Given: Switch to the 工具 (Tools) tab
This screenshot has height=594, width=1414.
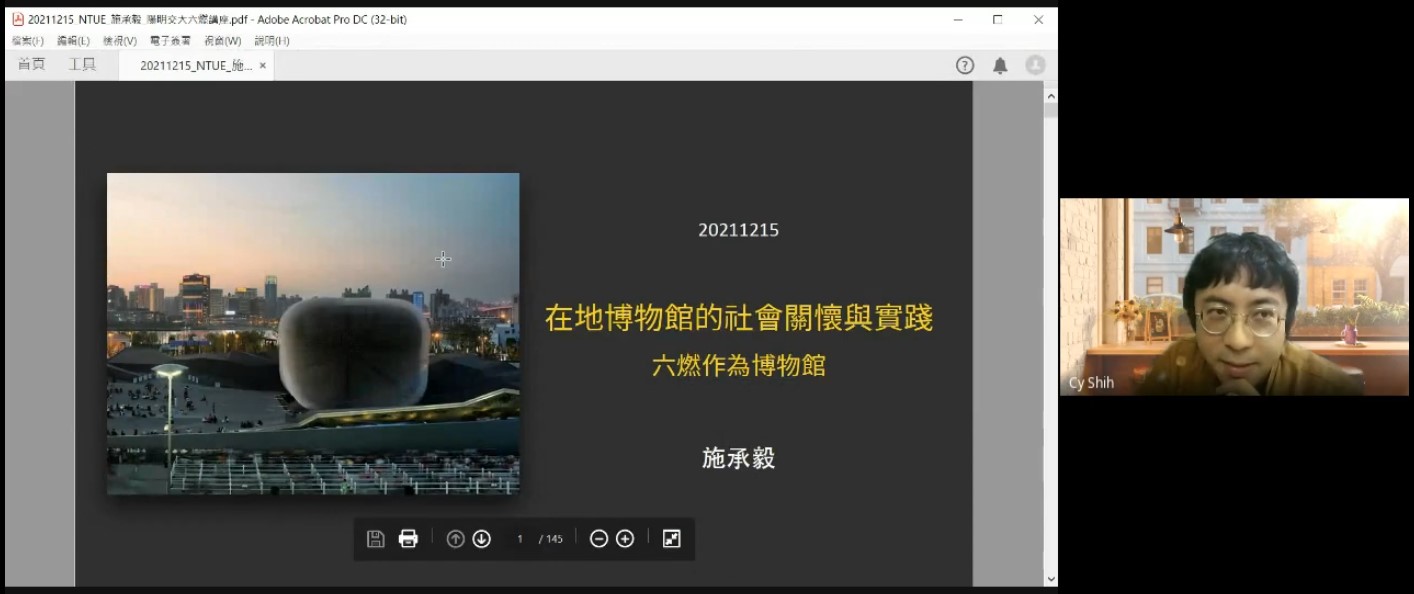Looking at the screenshot, I should [x=82, y=65].
